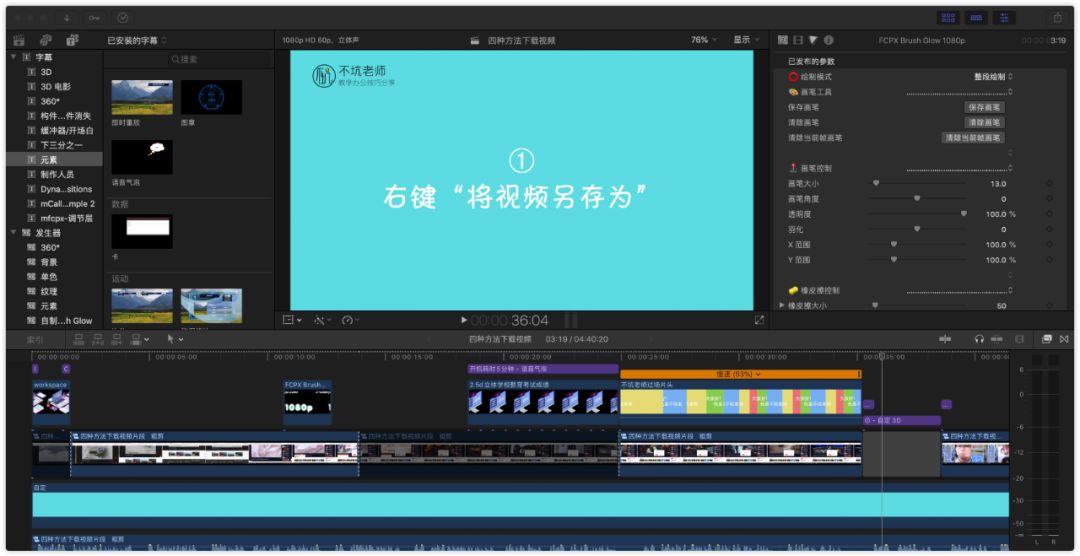Toggle the timeline panel visibility
1080x556 pixels.
976,18
